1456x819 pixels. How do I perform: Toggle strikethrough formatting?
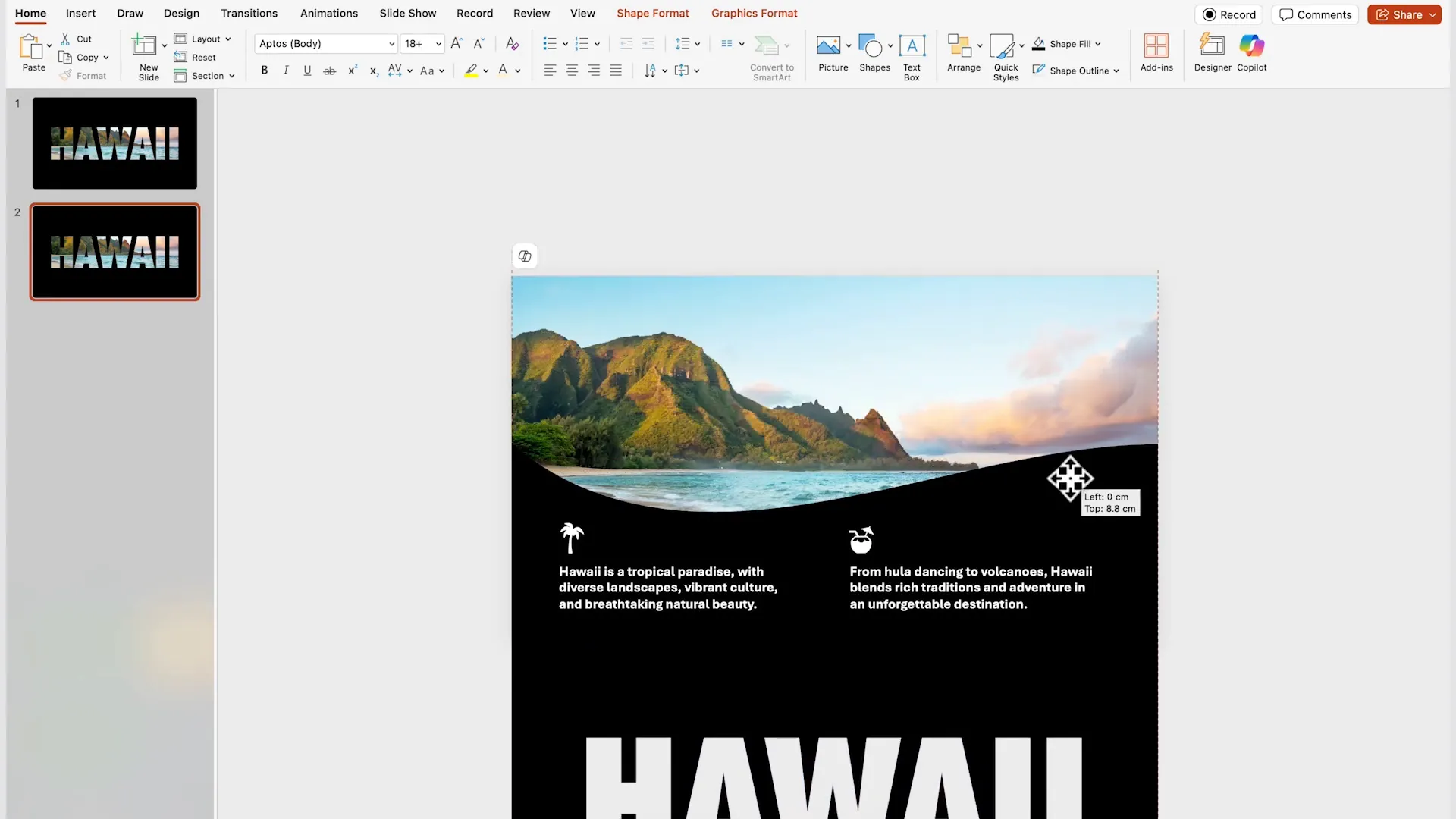pyautogui.click(x=329, y=71)
